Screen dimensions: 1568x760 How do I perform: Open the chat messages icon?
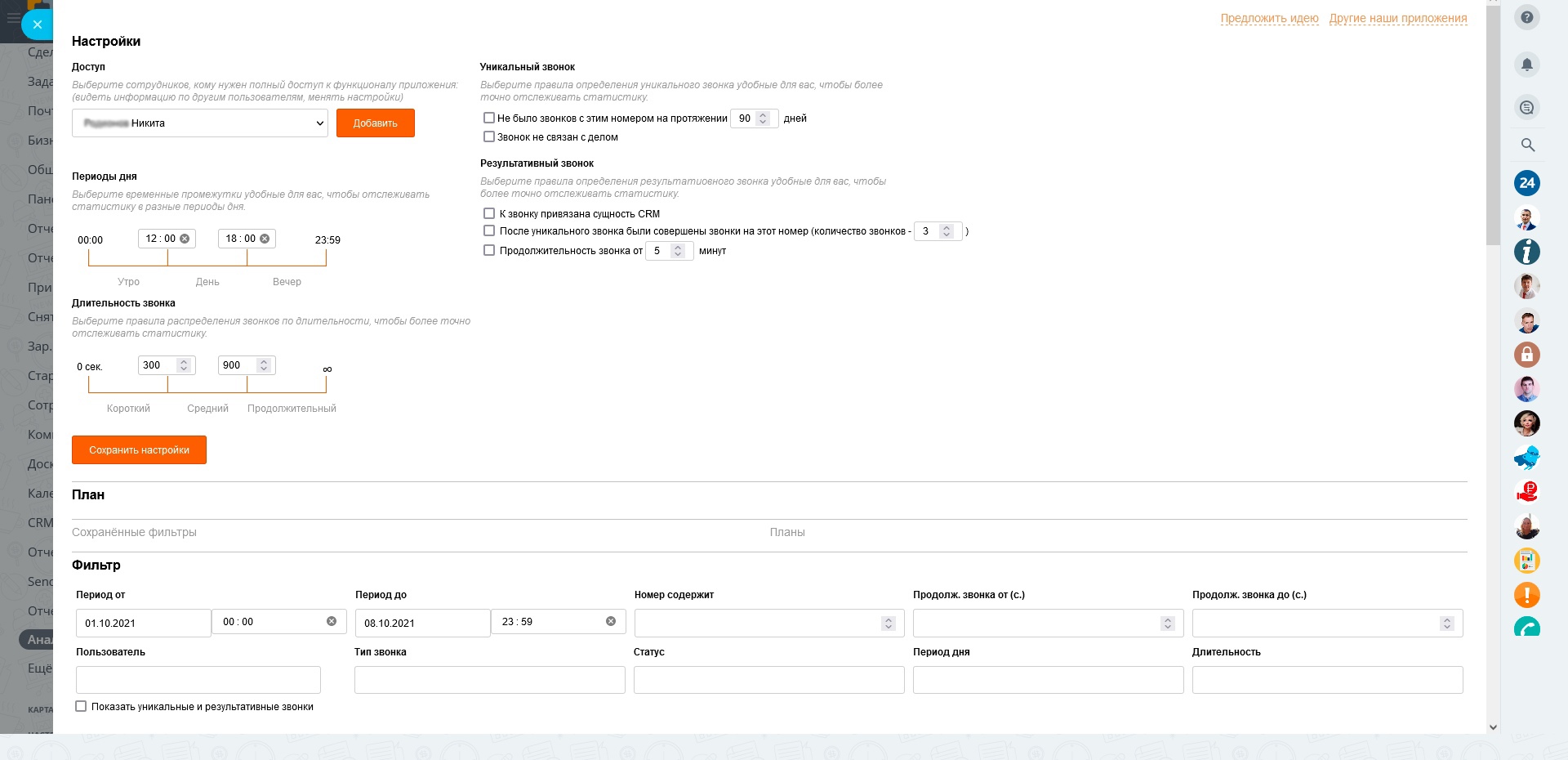coord(1527,107)
